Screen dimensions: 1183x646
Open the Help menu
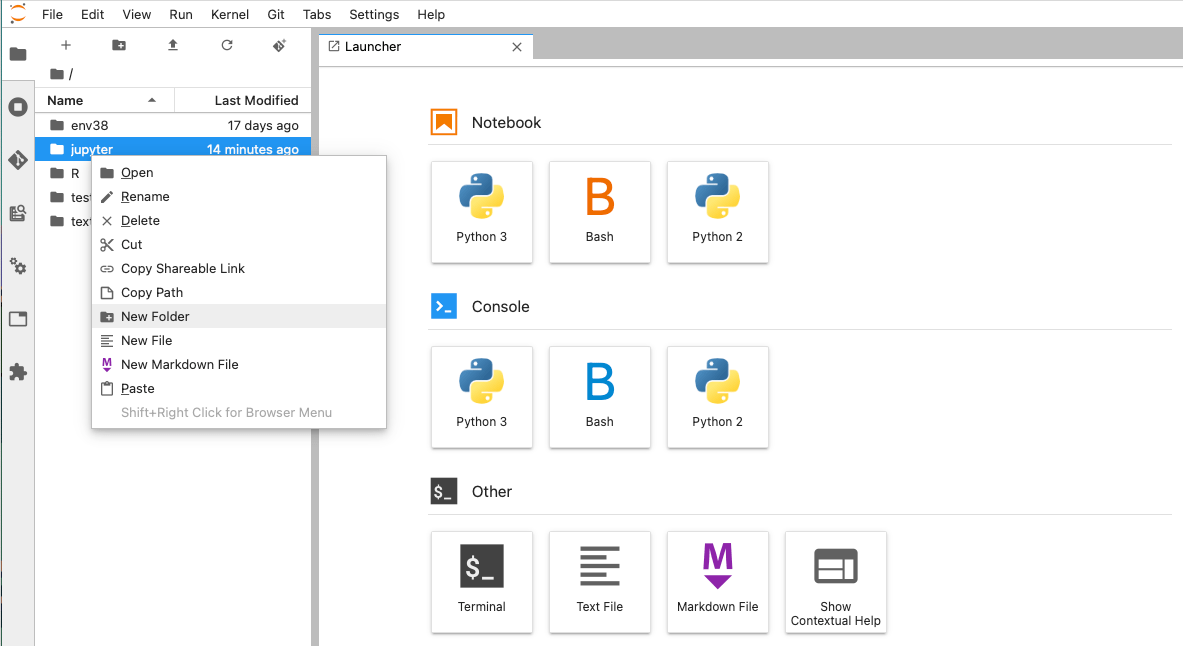[x=431, y=14]
